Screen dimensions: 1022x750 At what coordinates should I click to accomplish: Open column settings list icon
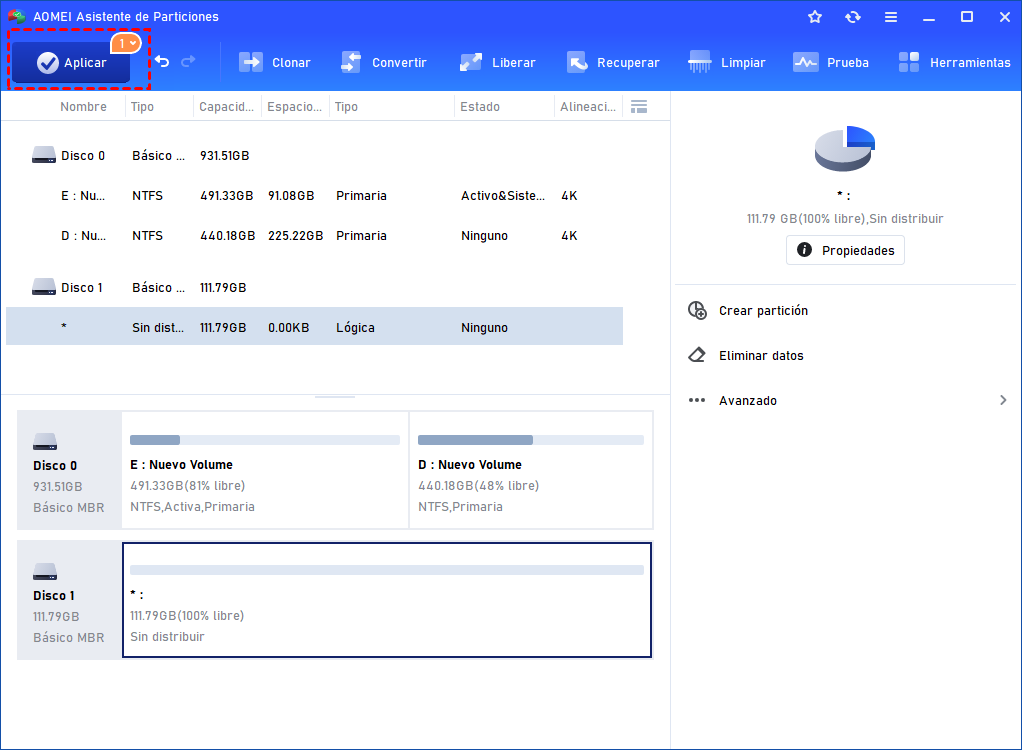coord(640,106)
